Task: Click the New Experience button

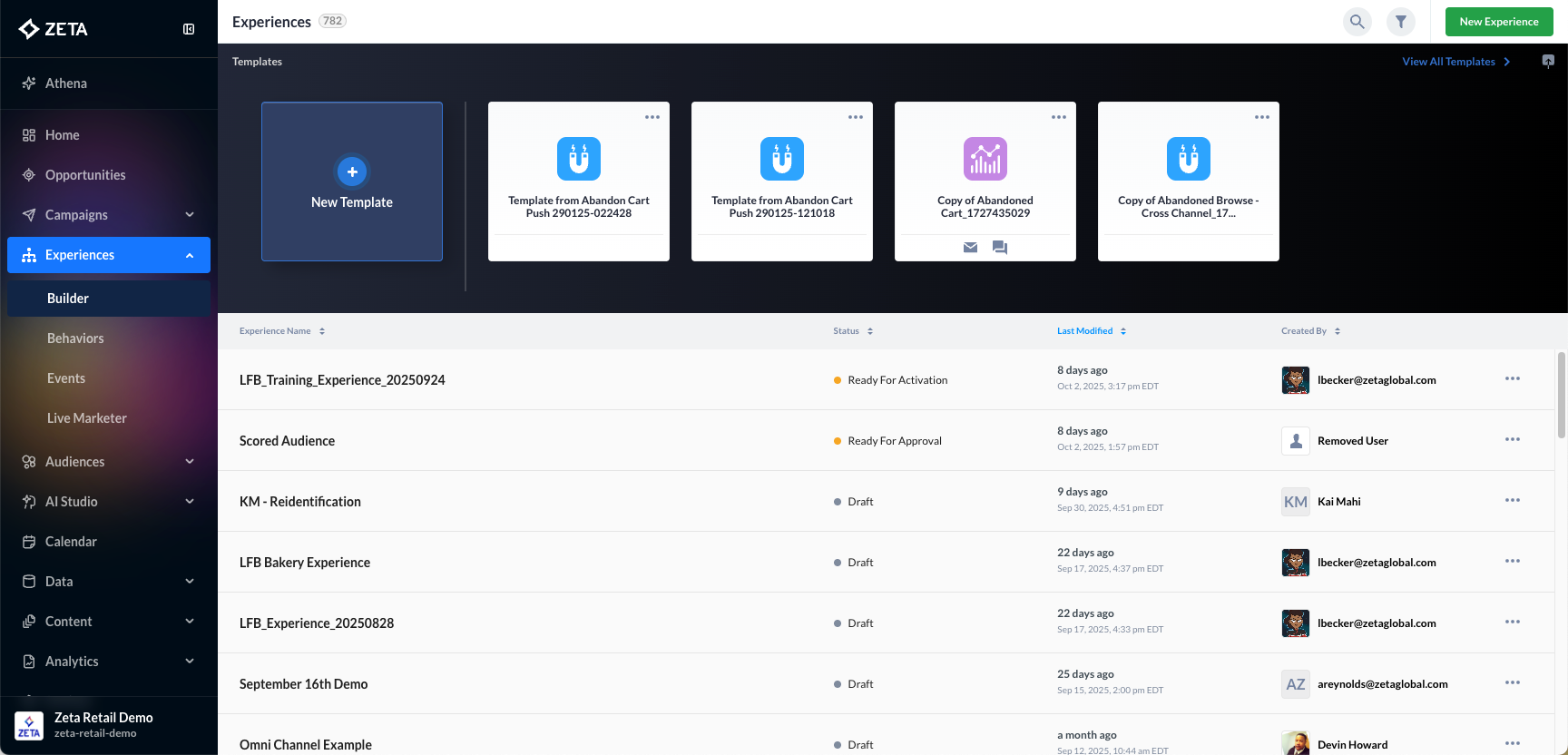Action: click(1498, 22)
